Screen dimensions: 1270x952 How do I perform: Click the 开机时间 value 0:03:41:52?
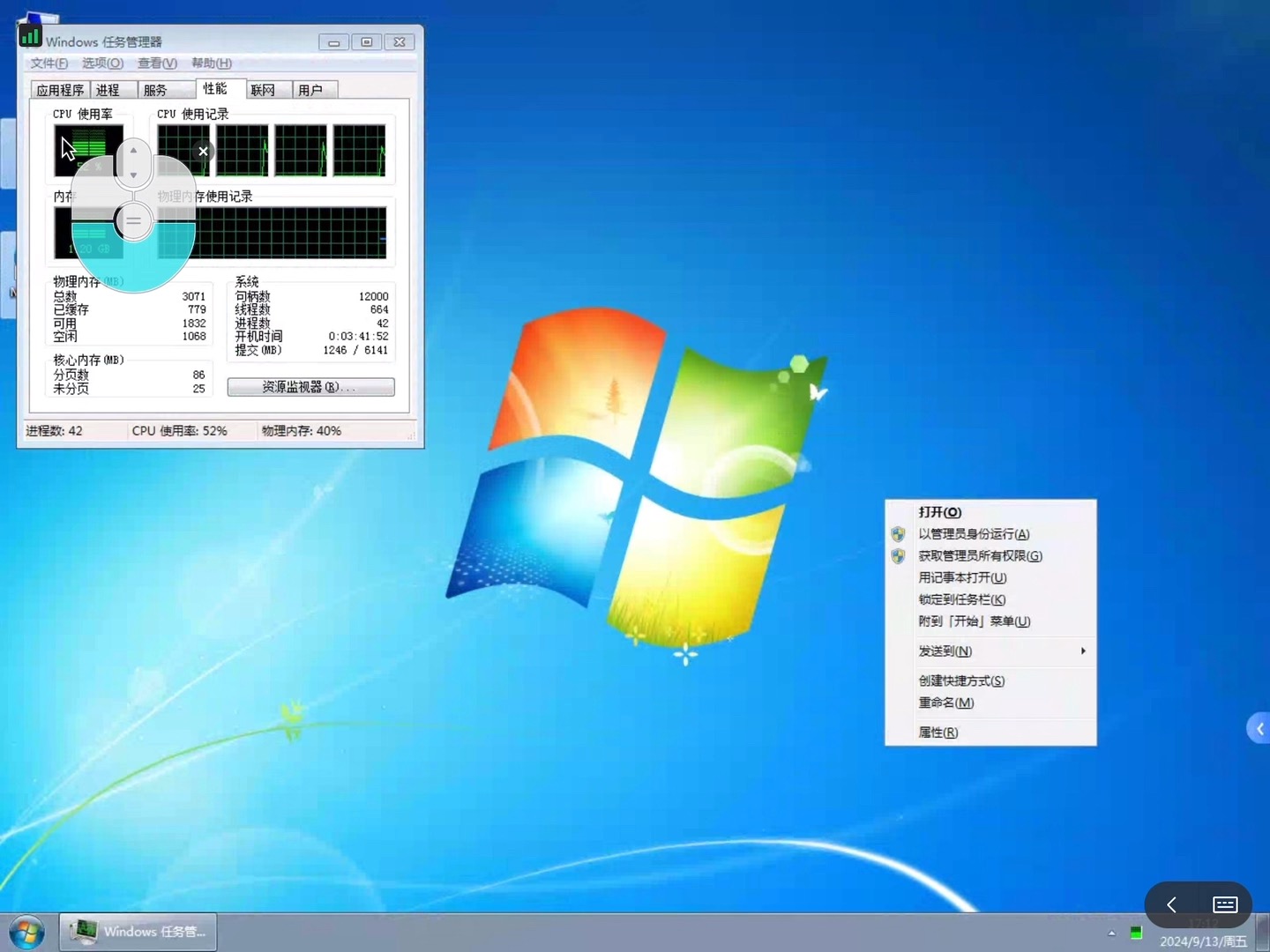coord(358,337)
